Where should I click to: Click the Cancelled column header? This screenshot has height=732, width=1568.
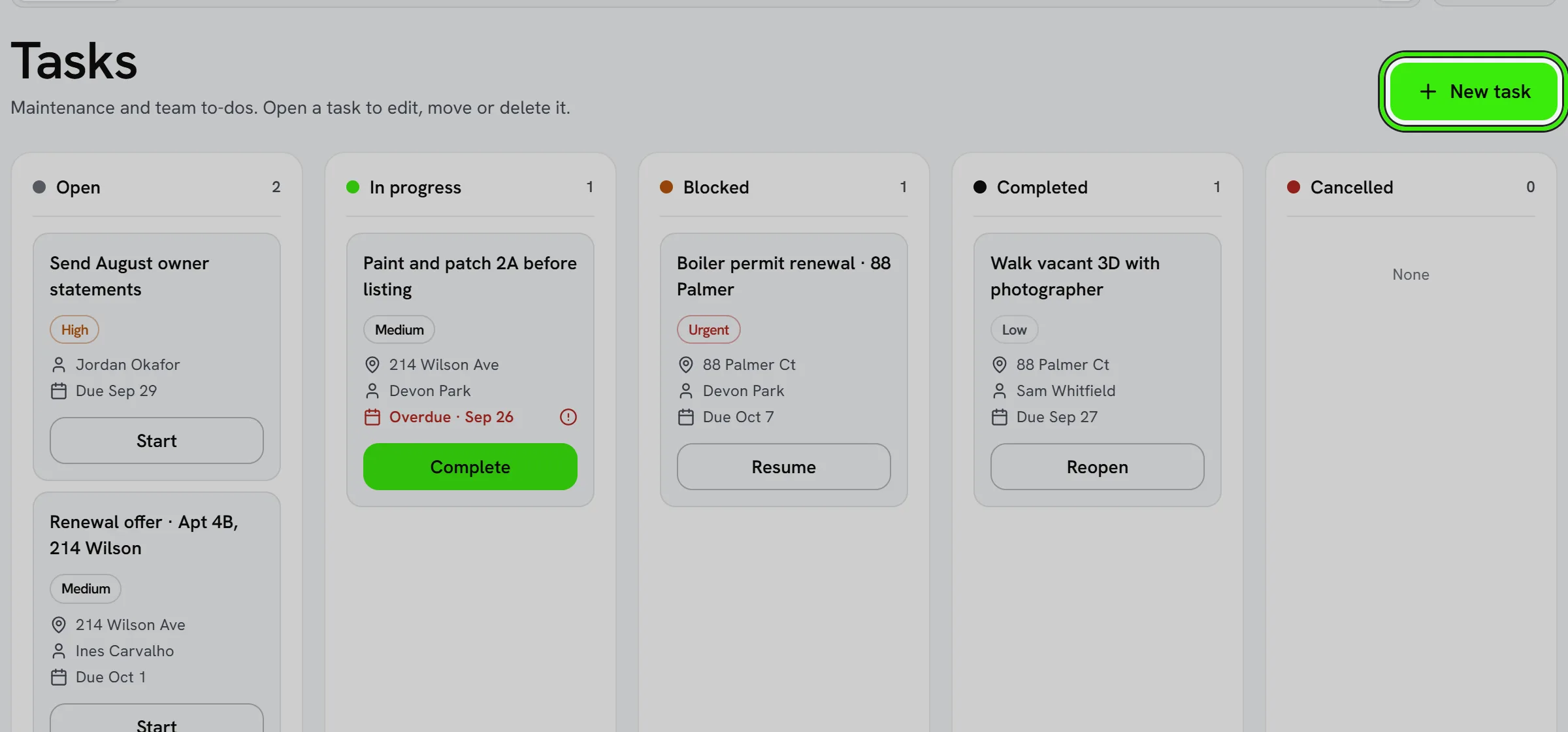tap(1411, 187)
